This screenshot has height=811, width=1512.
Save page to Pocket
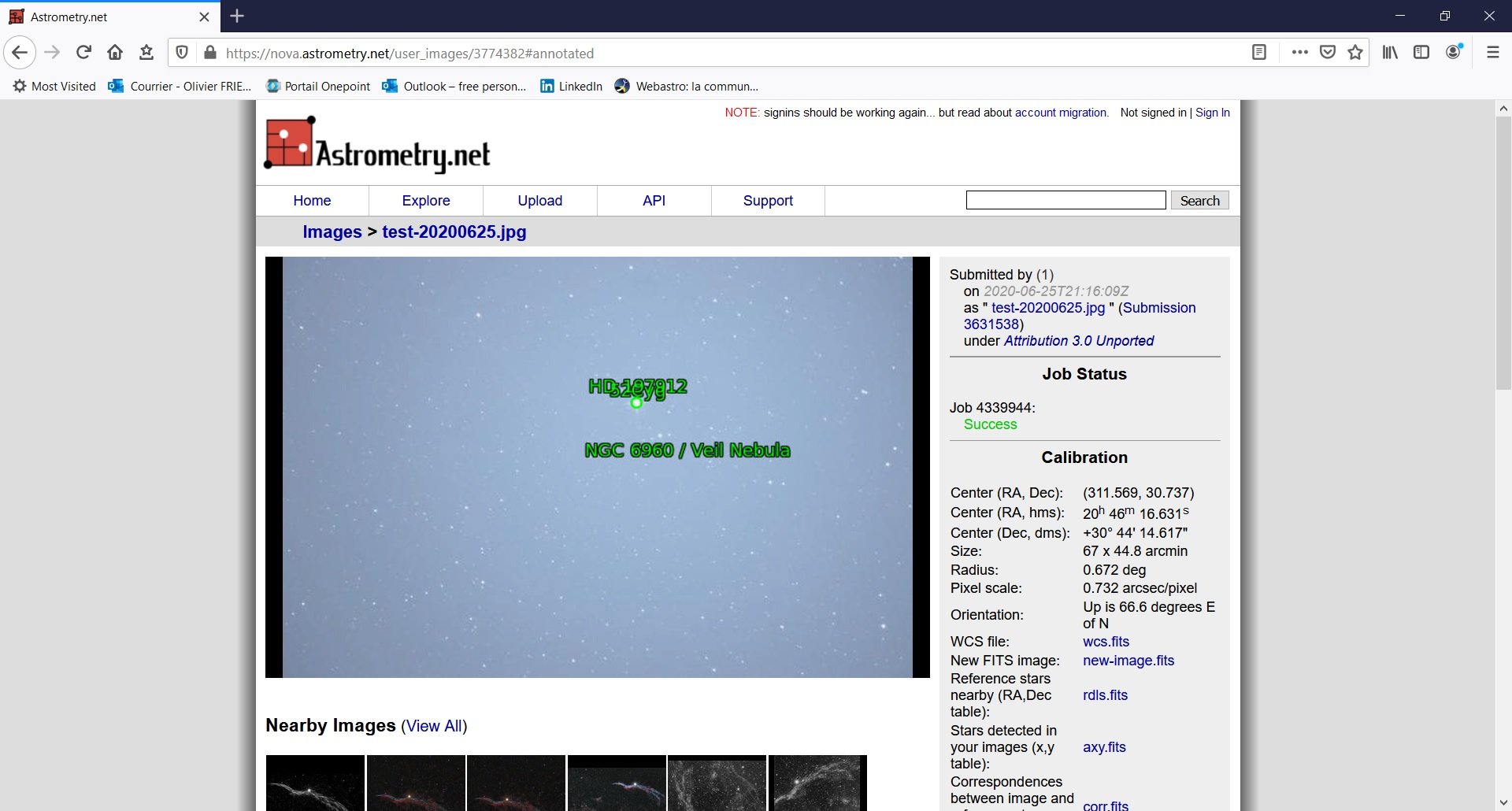coord(1328,53)
